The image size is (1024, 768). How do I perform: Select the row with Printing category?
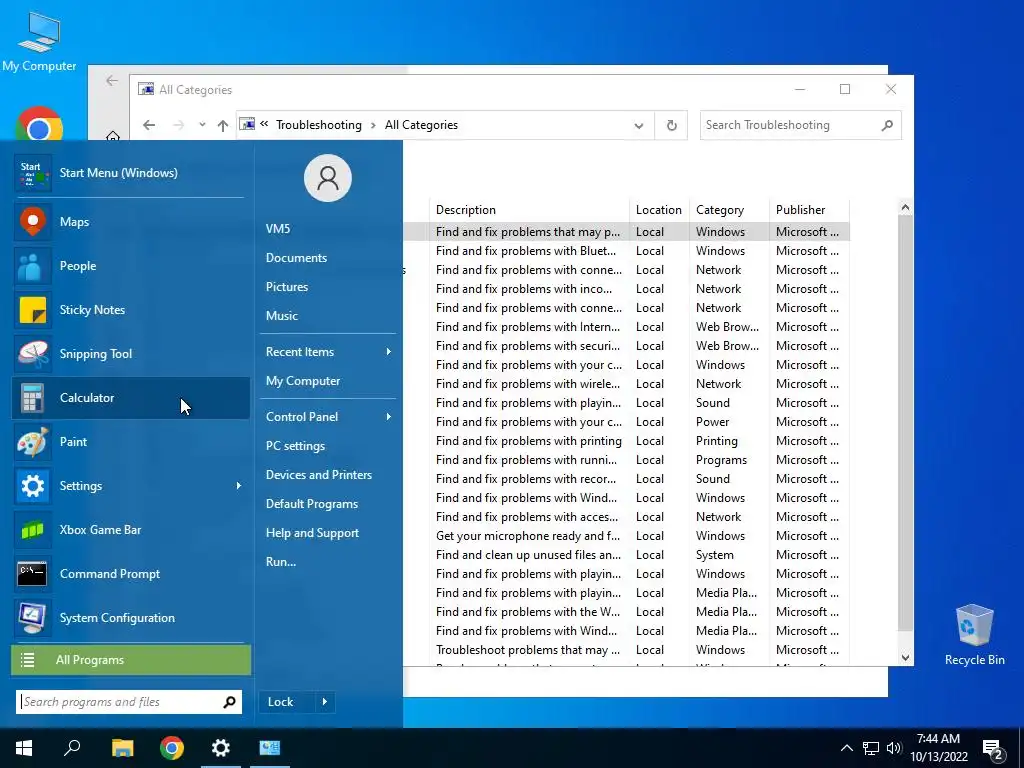pos(626,441)
